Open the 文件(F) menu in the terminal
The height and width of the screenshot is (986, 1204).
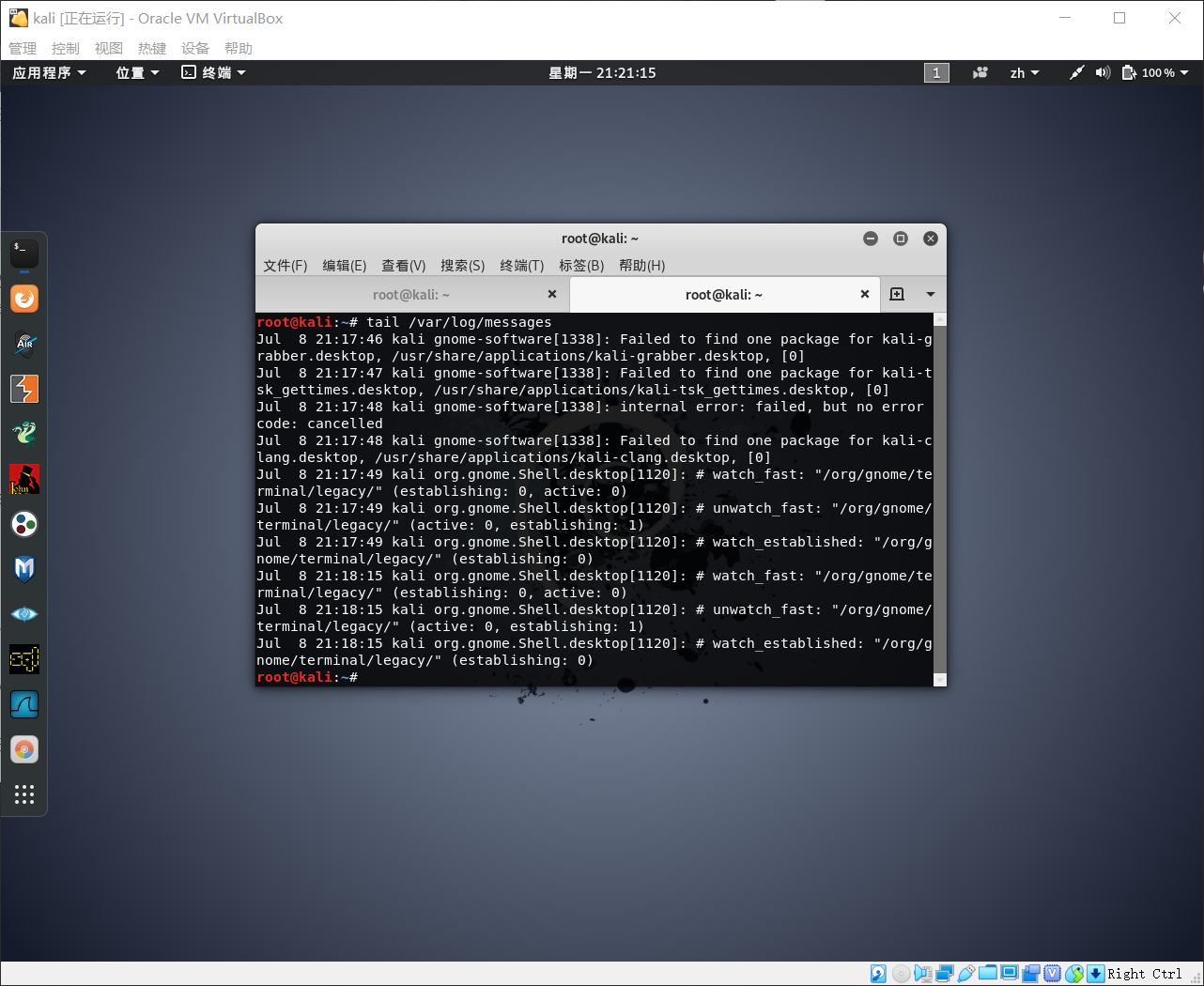coord(285,266)
